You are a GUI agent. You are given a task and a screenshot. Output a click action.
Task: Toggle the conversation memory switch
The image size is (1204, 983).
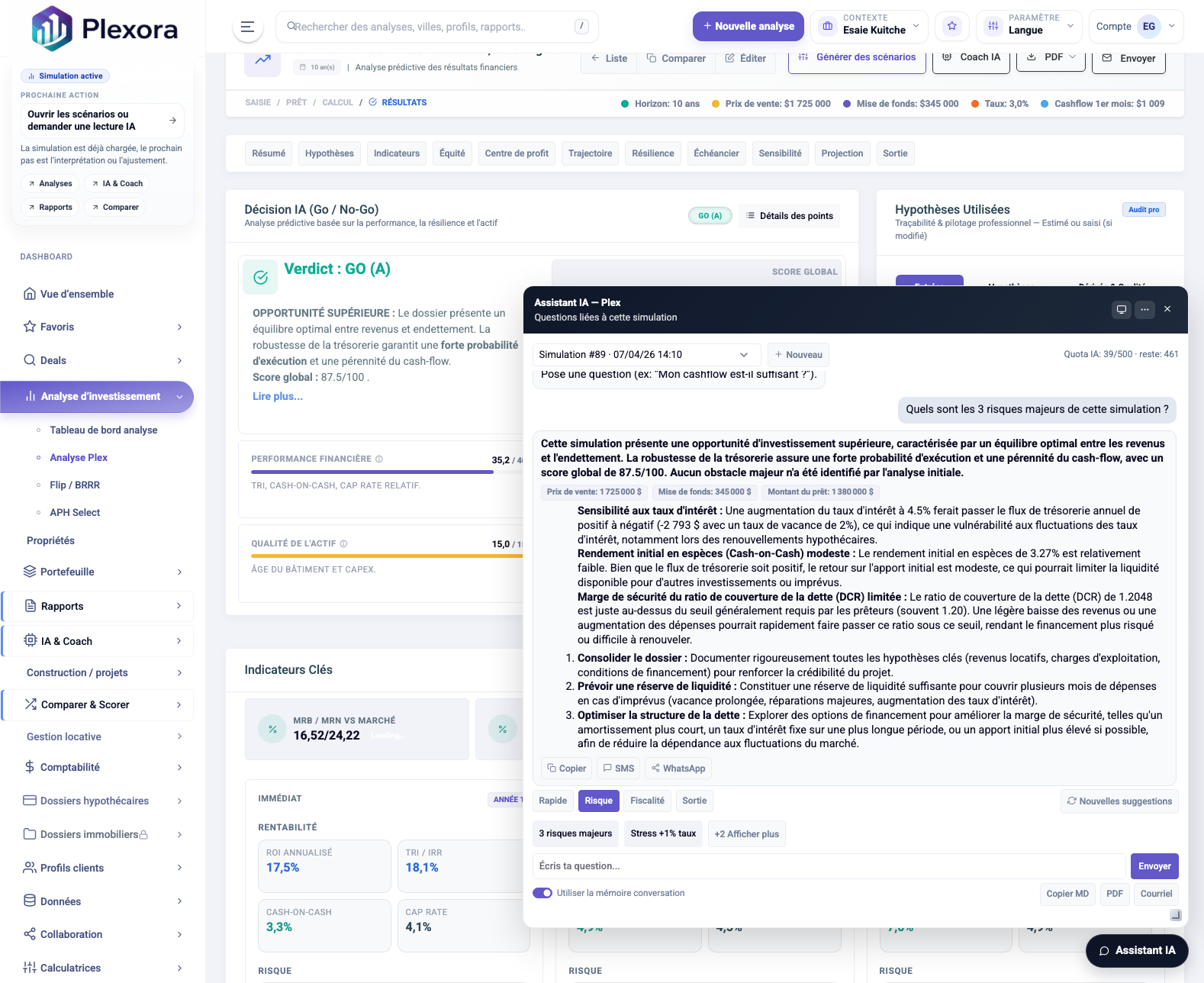click(x=542, y=893)
